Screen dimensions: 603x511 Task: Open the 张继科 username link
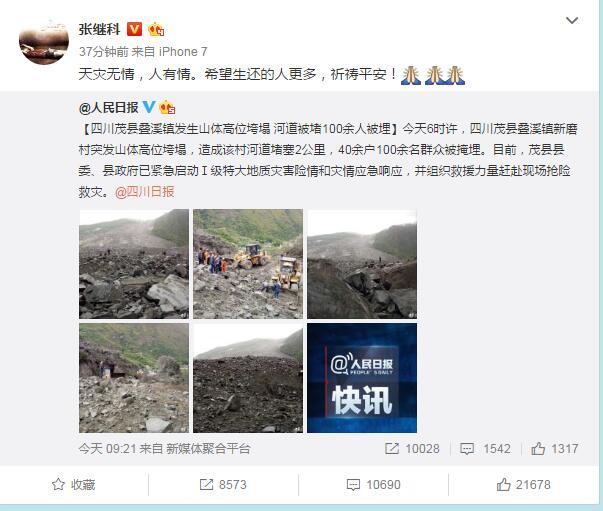(x=99, y=30)
